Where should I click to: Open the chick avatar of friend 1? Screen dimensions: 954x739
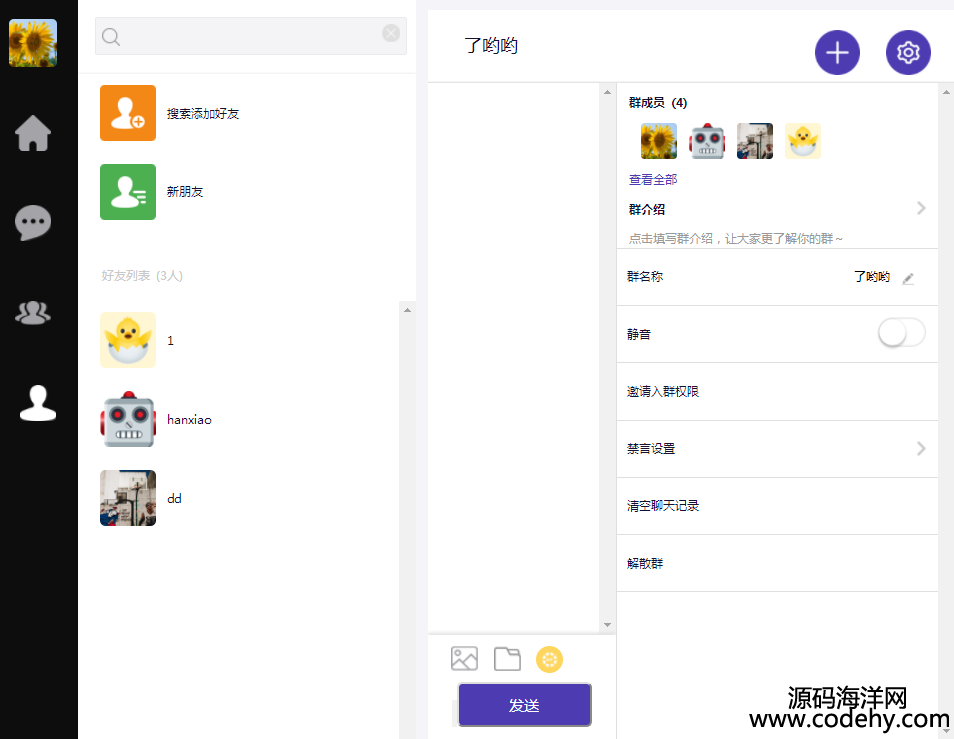[x=128, y=340]
